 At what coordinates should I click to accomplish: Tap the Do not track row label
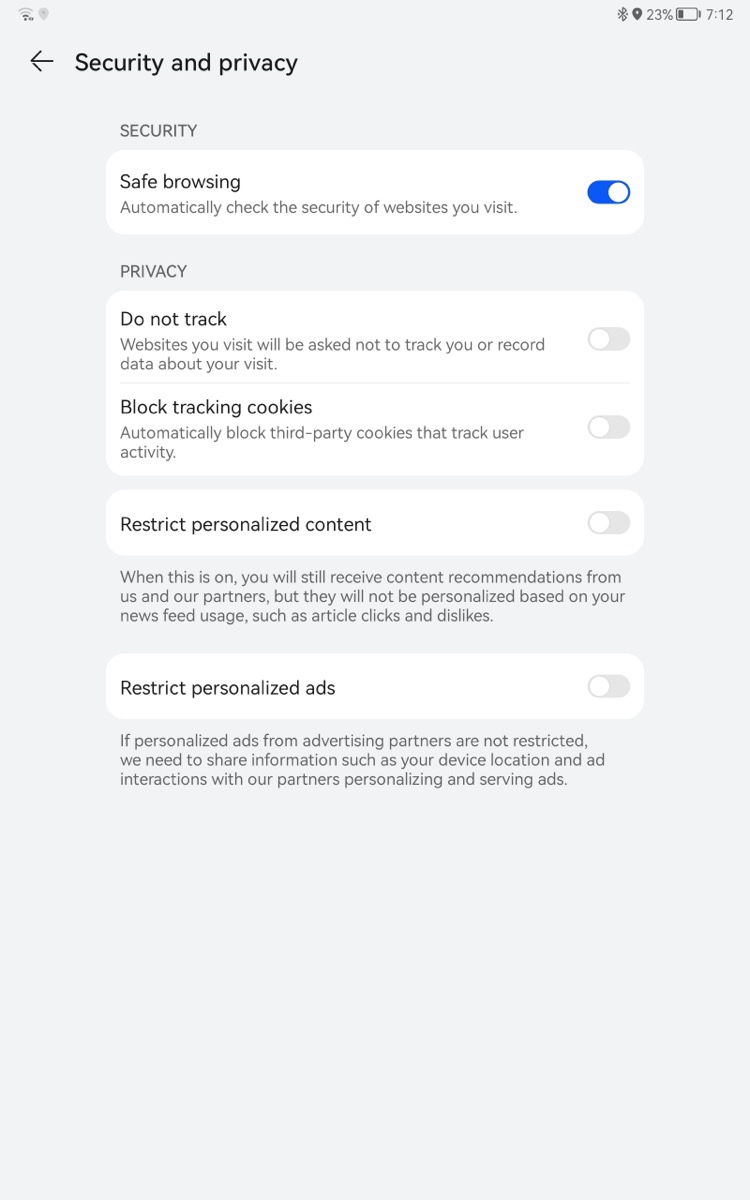(173, 319)
